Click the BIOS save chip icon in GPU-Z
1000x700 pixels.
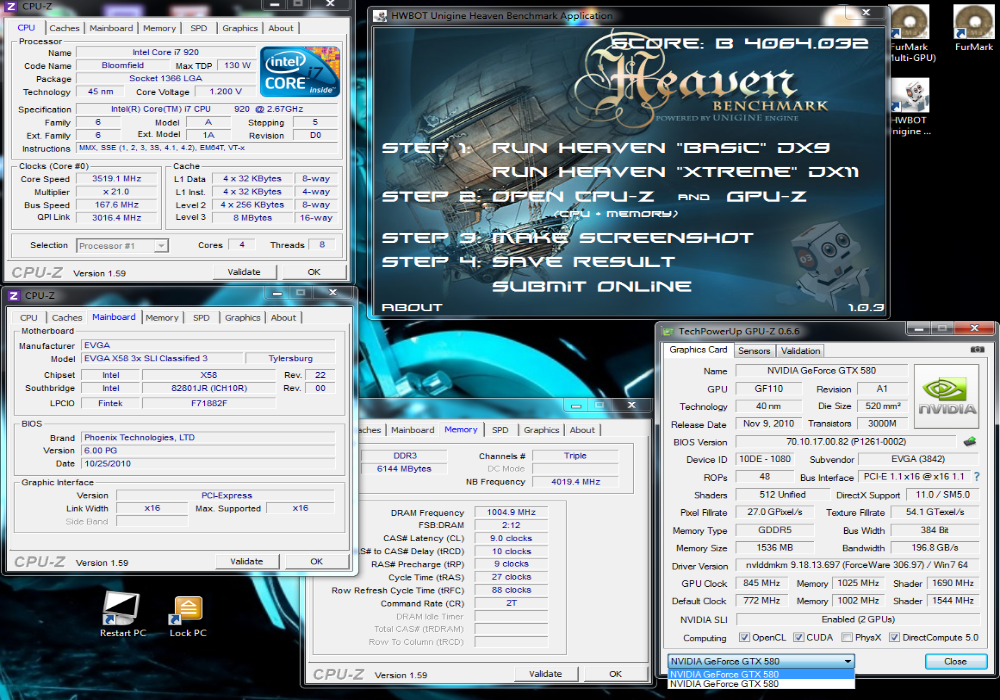[x=969, y=441]
